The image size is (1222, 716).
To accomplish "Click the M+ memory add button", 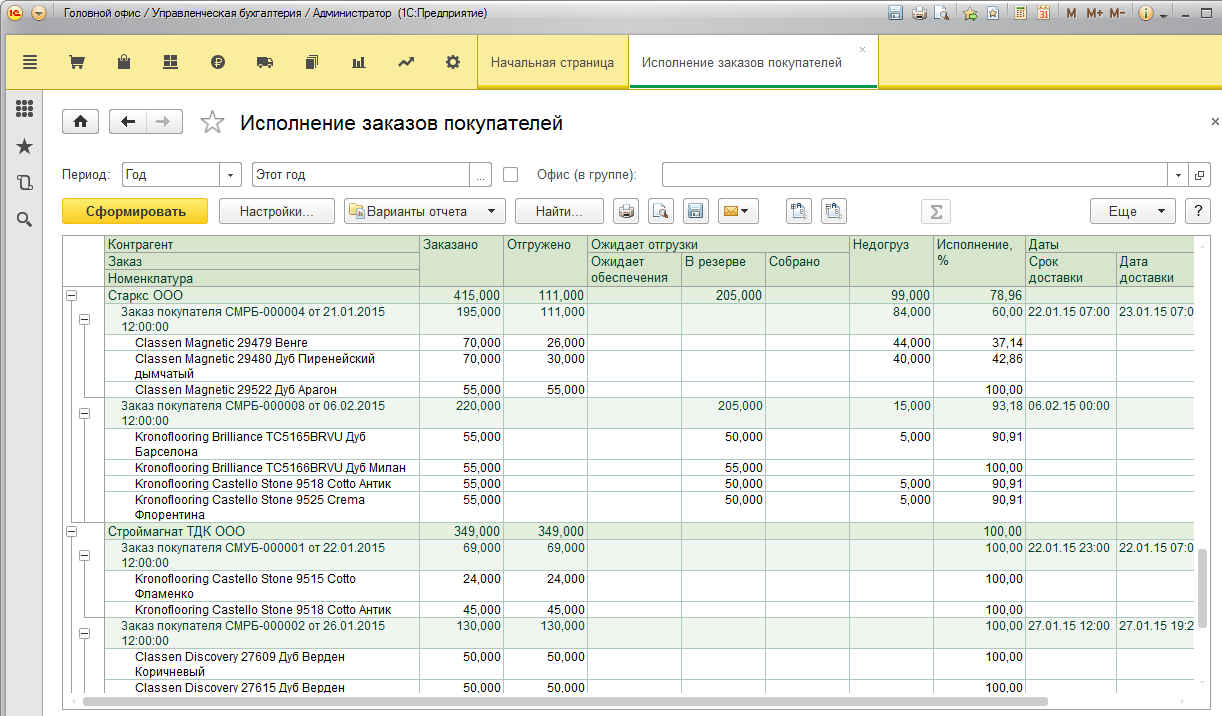I will pos(1094,14).
